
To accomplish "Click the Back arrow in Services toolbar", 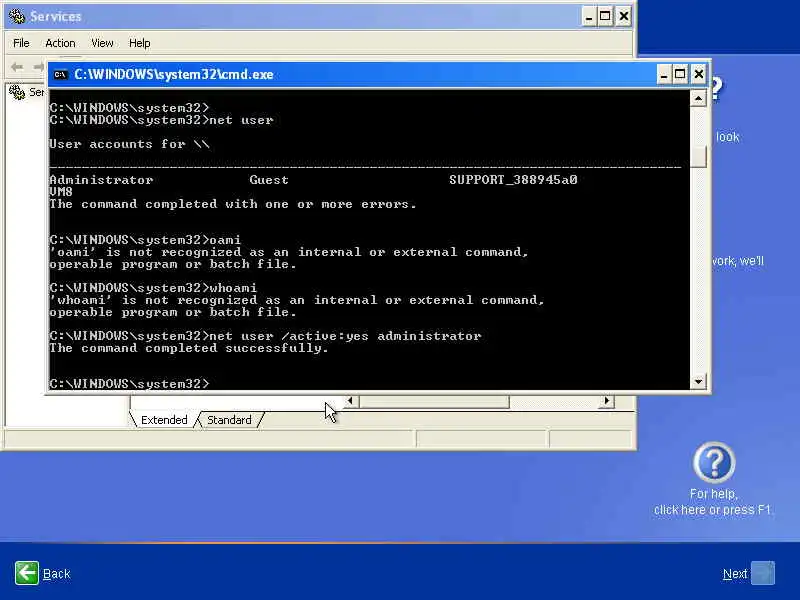I will coord(17,67).
